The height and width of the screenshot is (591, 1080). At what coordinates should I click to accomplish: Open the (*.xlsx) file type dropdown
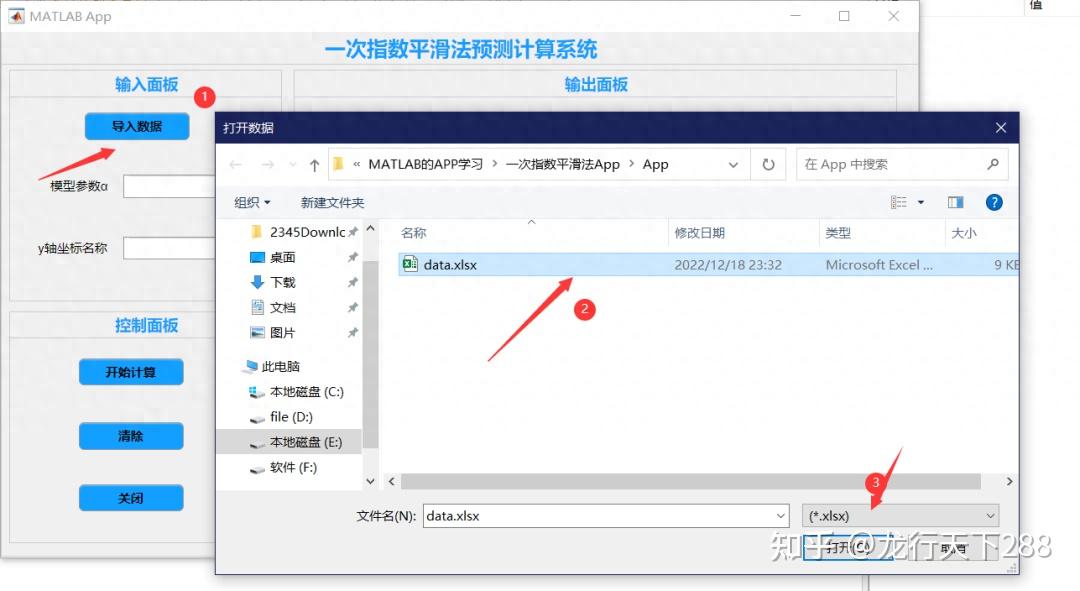pos(900,516)
